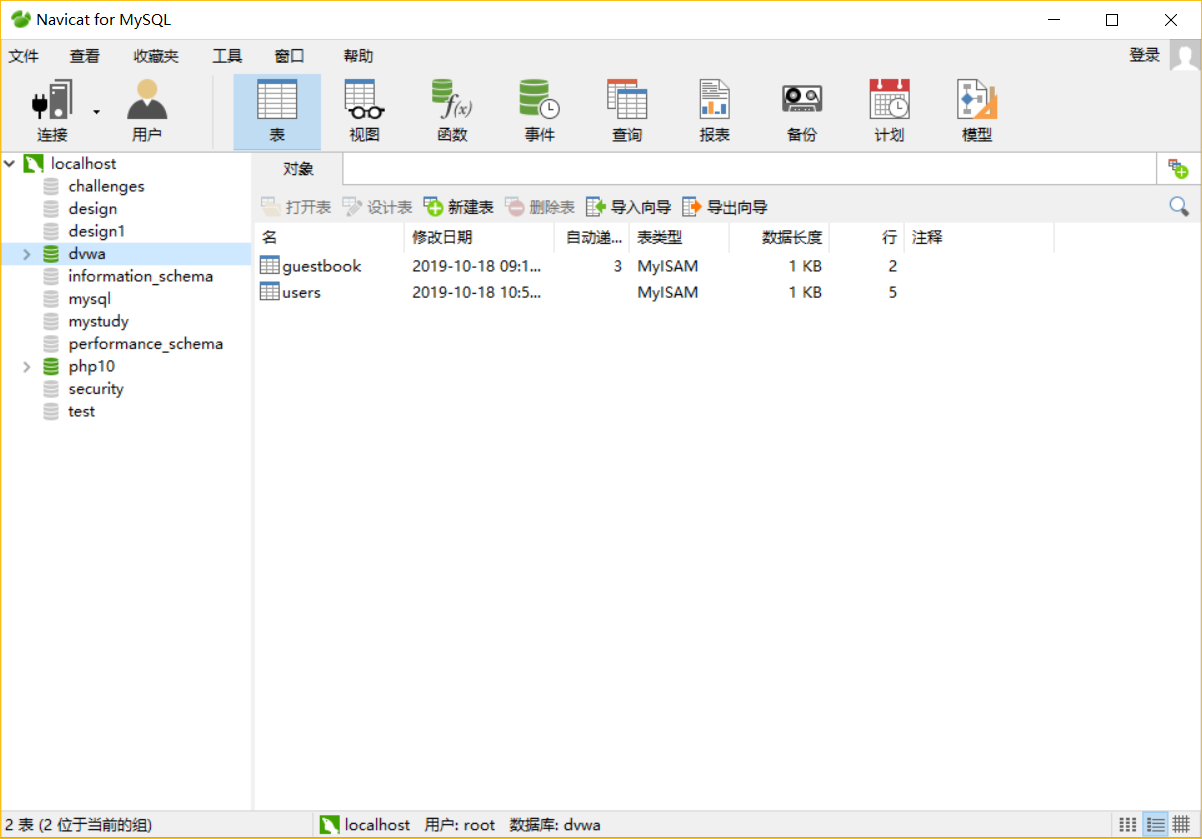Open the Event (事件) objects
This screenshot has width=1202, height=839.
click(539, 110)
